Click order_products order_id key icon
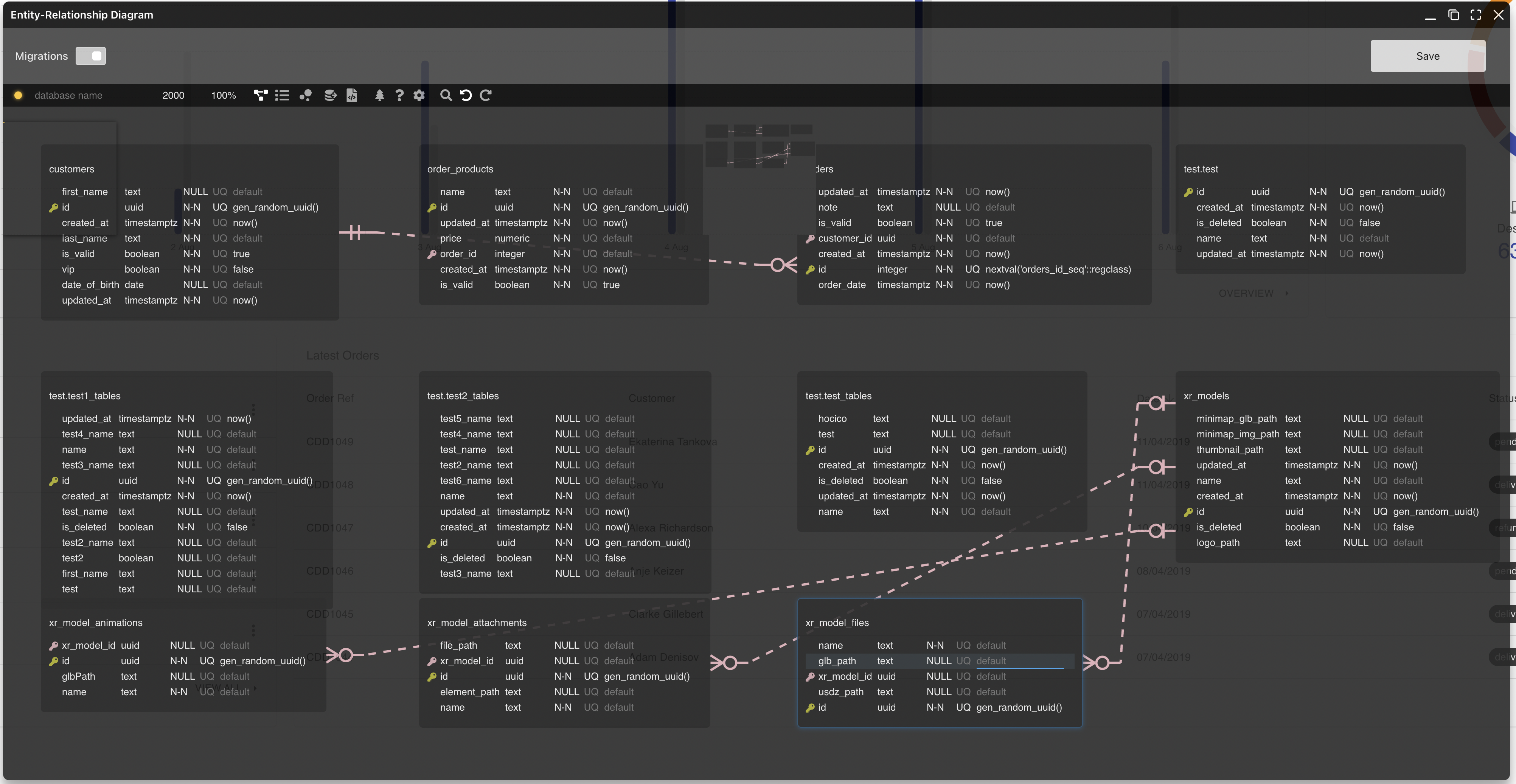This screenshot has width=1516, height=784. (432, 254)
